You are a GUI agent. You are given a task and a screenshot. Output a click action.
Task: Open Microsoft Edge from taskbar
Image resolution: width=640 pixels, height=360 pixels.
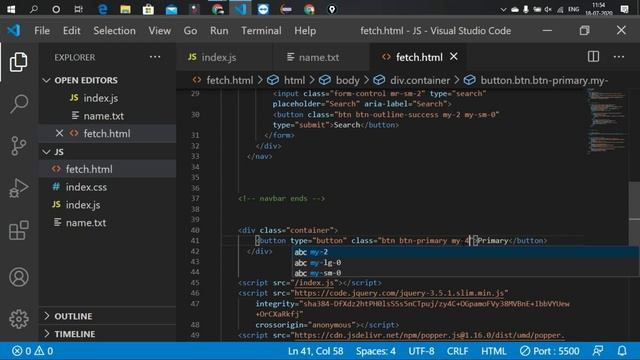(x=102, y=9)
